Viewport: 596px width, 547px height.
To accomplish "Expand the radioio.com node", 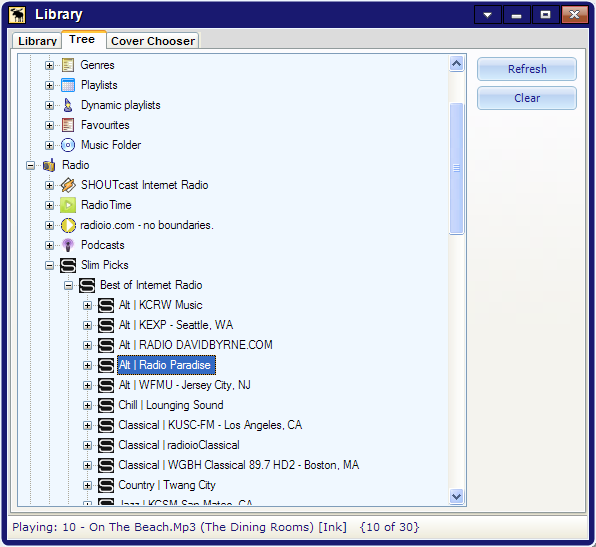I will coord(49,225).
